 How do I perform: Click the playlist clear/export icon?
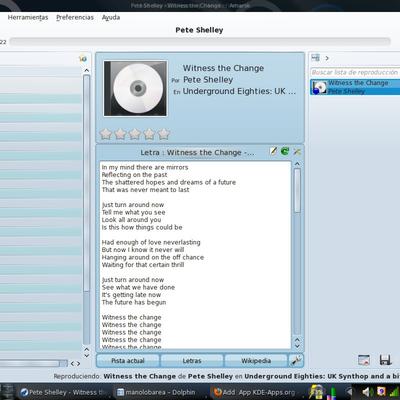[364, 360]
